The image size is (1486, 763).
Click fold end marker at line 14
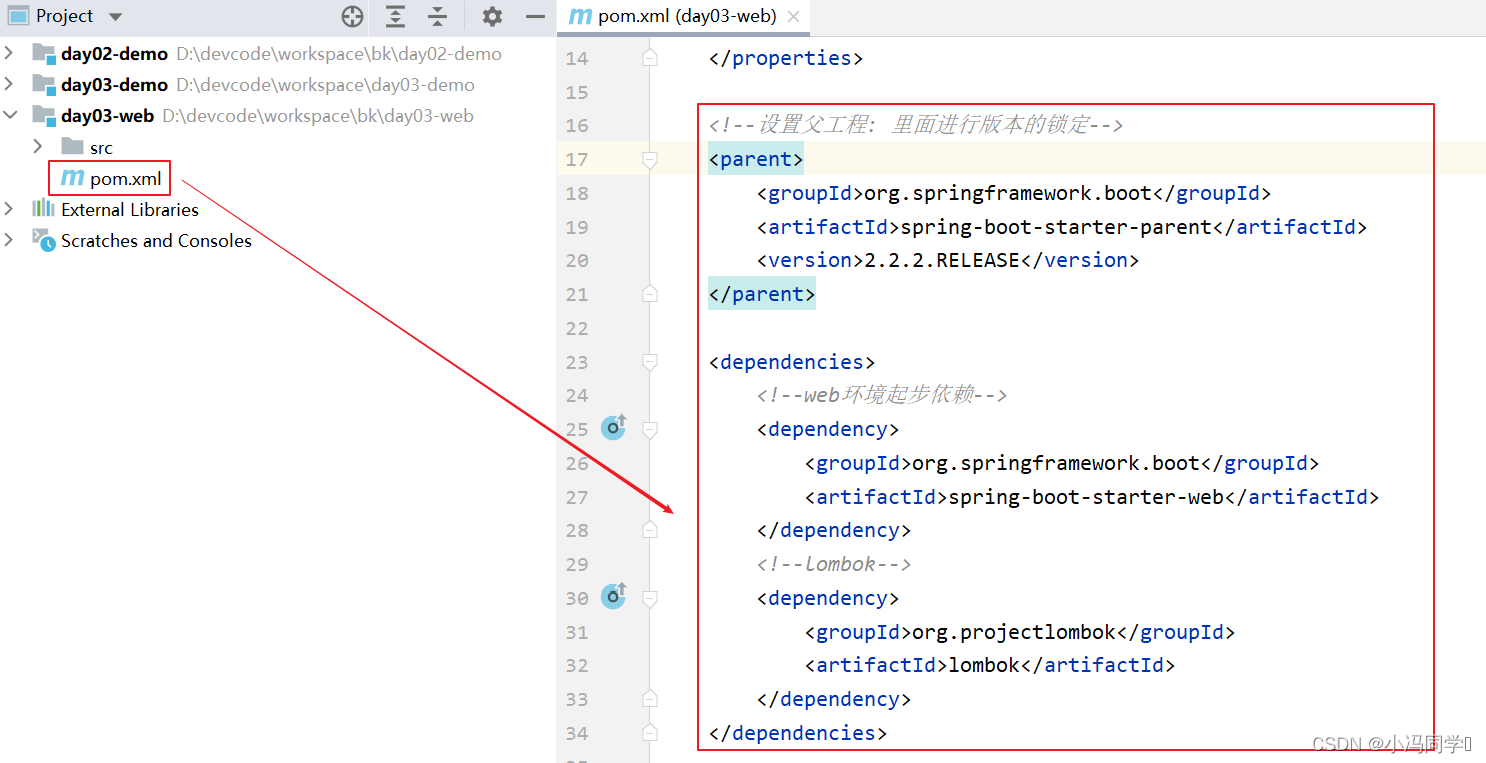650,58
